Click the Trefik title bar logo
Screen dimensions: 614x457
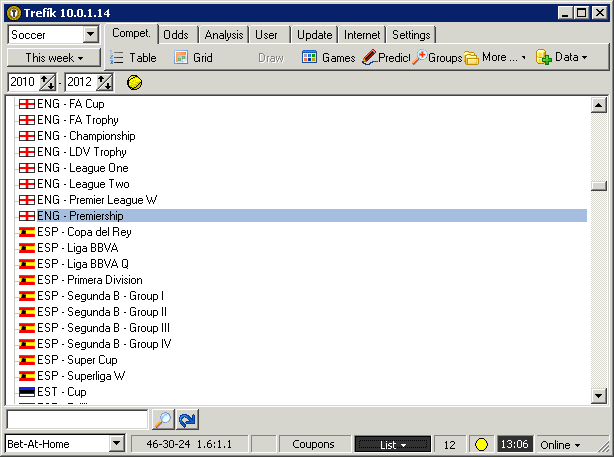pos(14,13)
